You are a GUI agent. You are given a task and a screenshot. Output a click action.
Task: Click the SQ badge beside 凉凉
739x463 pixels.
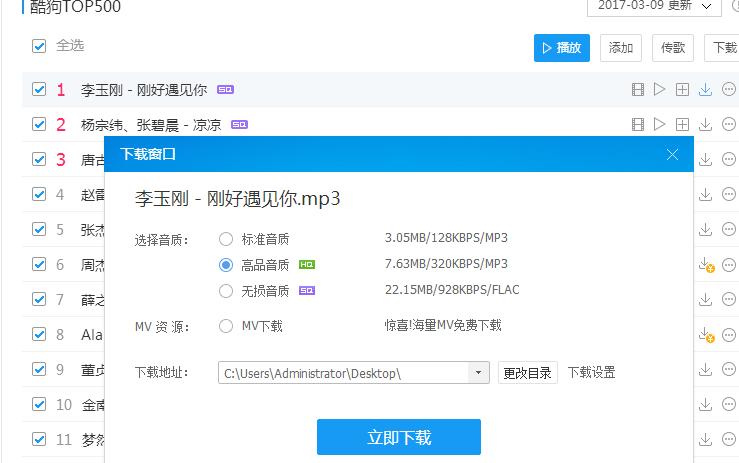click(239, 124)
